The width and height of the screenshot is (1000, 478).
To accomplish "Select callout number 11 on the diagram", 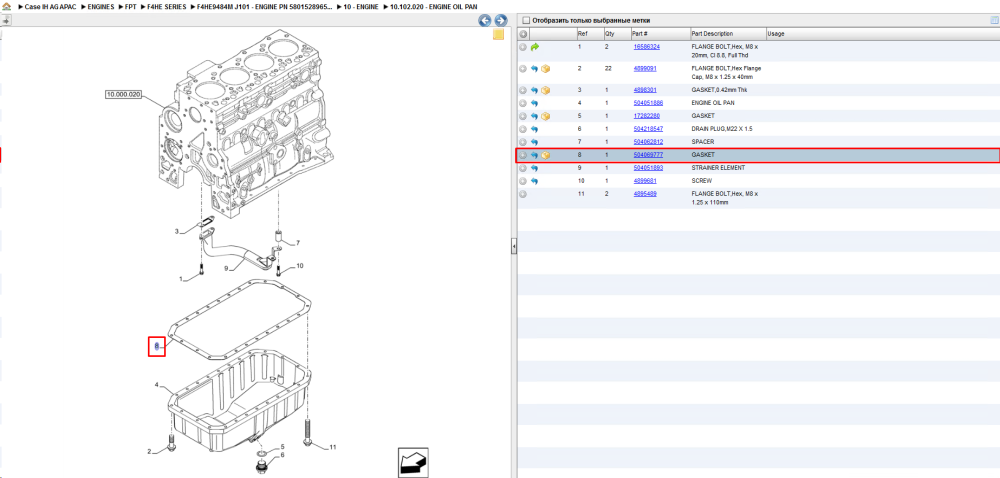I will click(x=332, y=447).
